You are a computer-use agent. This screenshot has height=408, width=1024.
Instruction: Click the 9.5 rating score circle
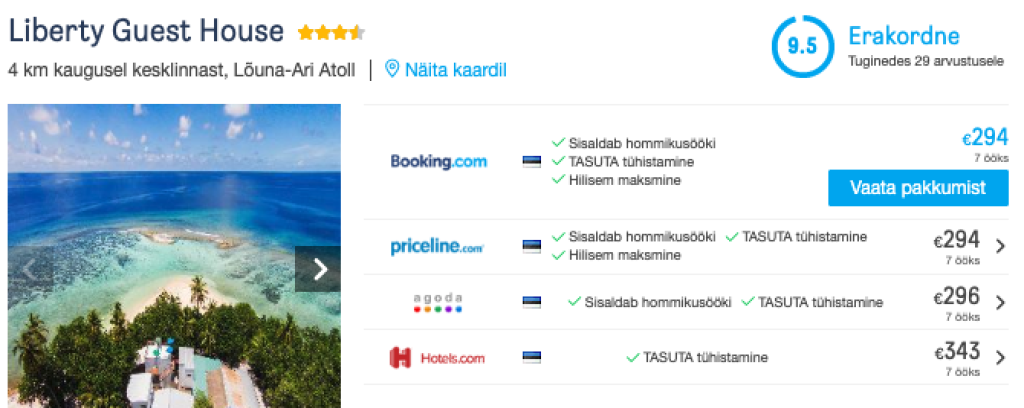click(802, 47)
